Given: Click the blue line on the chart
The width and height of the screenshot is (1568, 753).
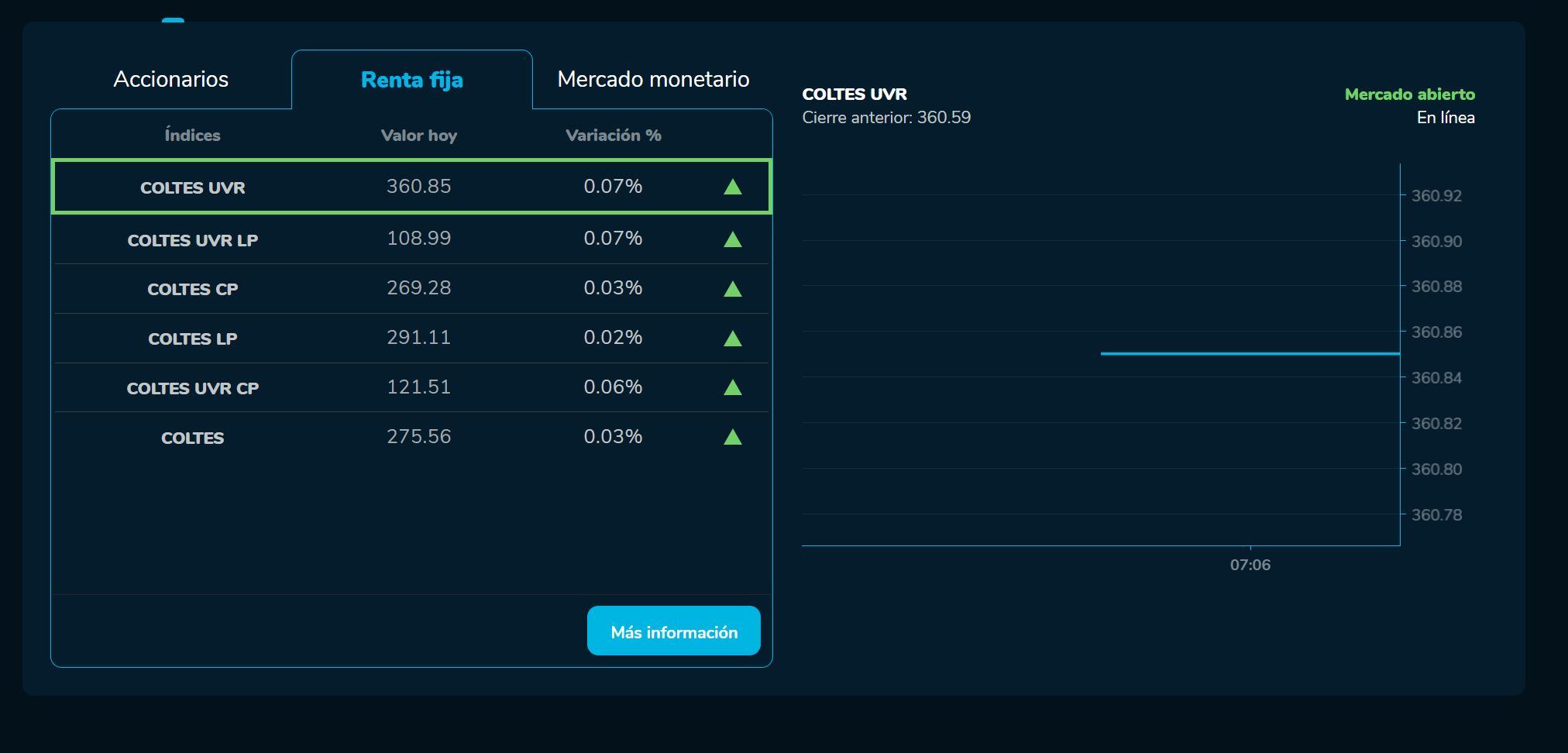Looking at the screenshot, I should coord(1249,353).
